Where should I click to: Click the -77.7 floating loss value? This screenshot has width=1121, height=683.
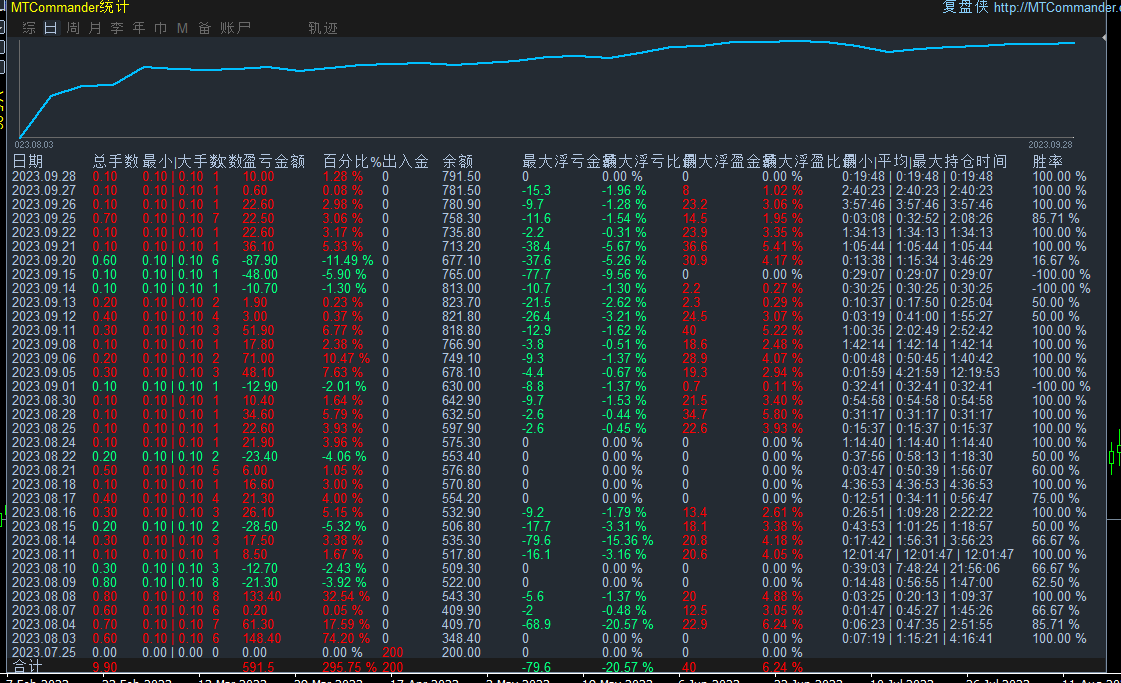(x=536, y=275)
